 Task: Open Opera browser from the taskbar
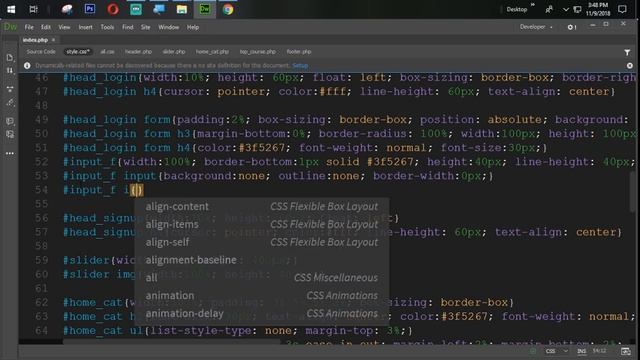coord(113,9)
